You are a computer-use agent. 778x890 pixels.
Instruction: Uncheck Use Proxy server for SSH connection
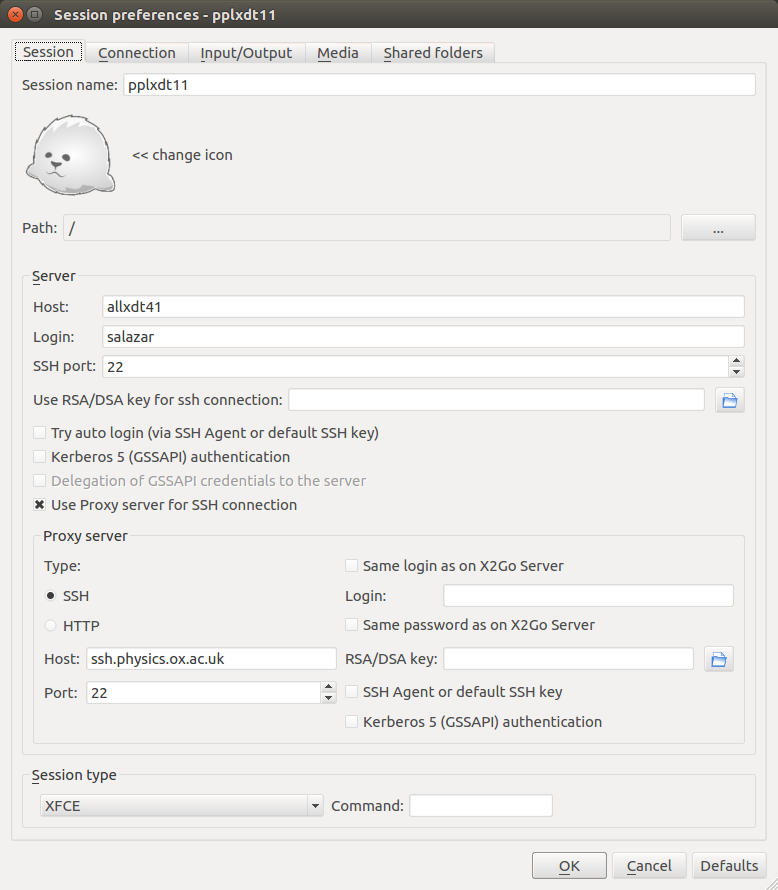[40, 505]
